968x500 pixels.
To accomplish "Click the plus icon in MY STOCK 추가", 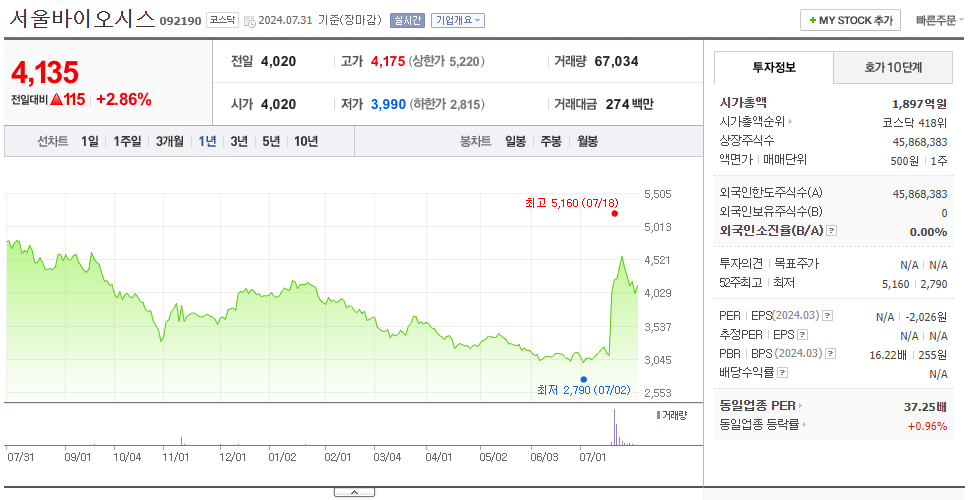I will (813, 20).
